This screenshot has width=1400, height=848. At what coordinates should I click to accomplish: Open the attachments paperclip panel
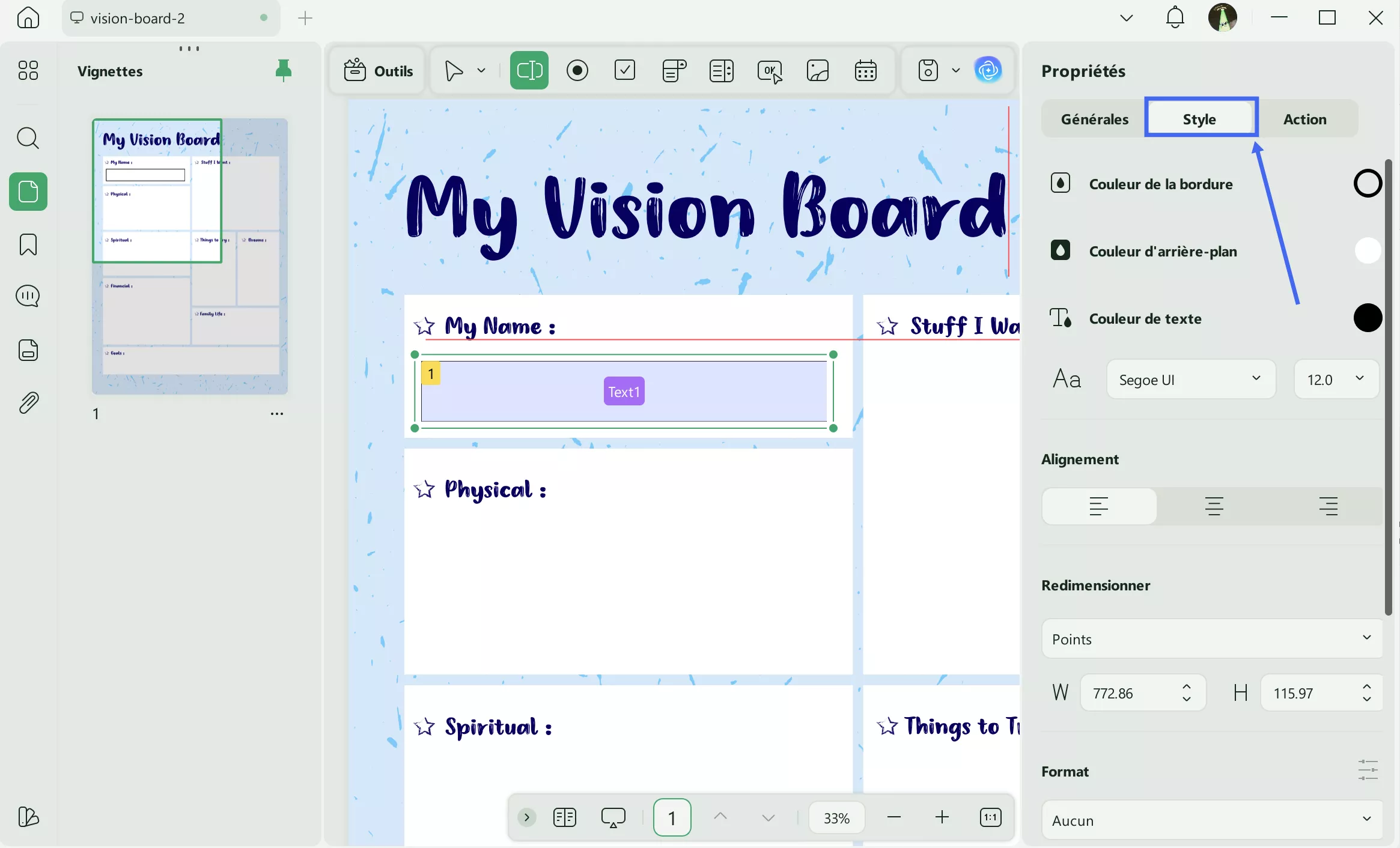[28, 403]
